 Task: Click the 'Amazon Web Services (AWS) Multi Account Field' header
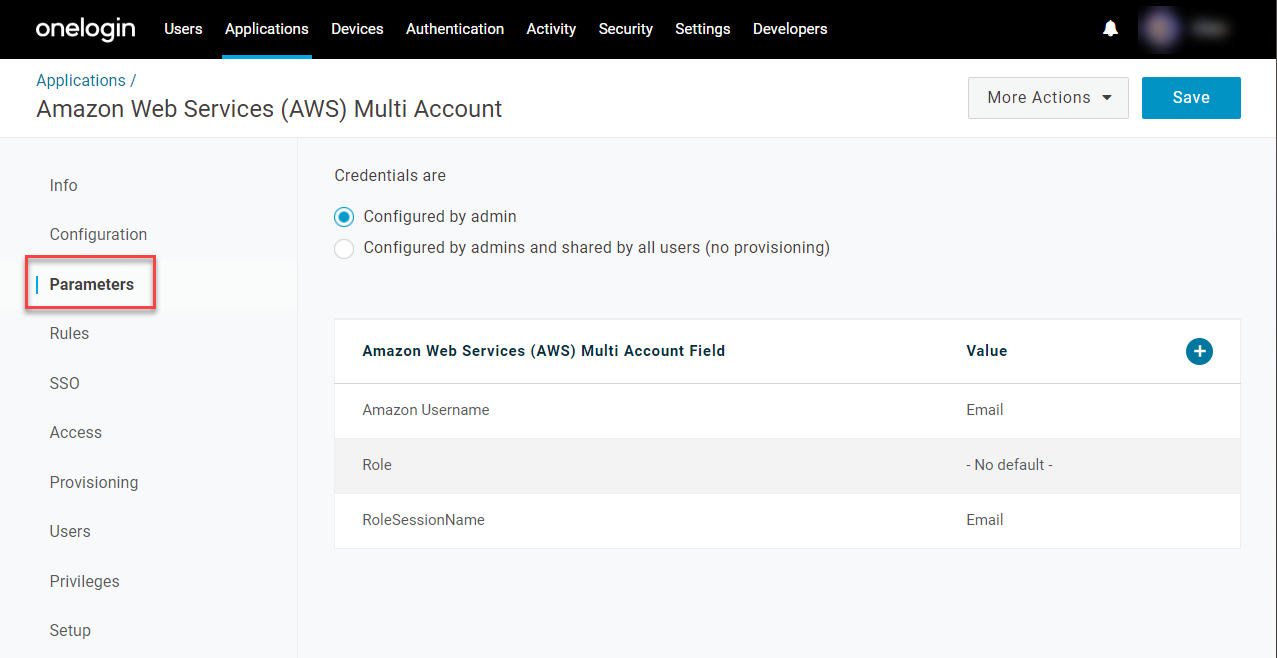point(544,351)
